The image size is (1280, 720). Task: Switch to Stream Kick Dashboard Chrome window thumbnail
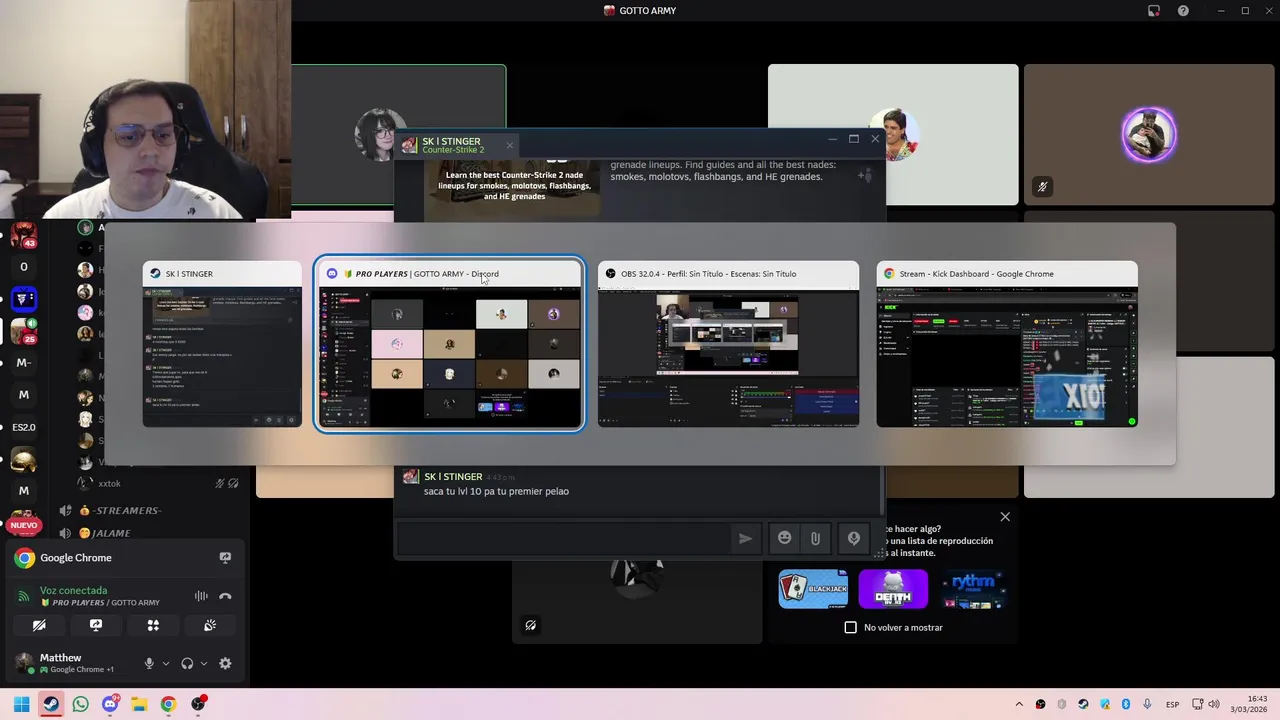1007,344
